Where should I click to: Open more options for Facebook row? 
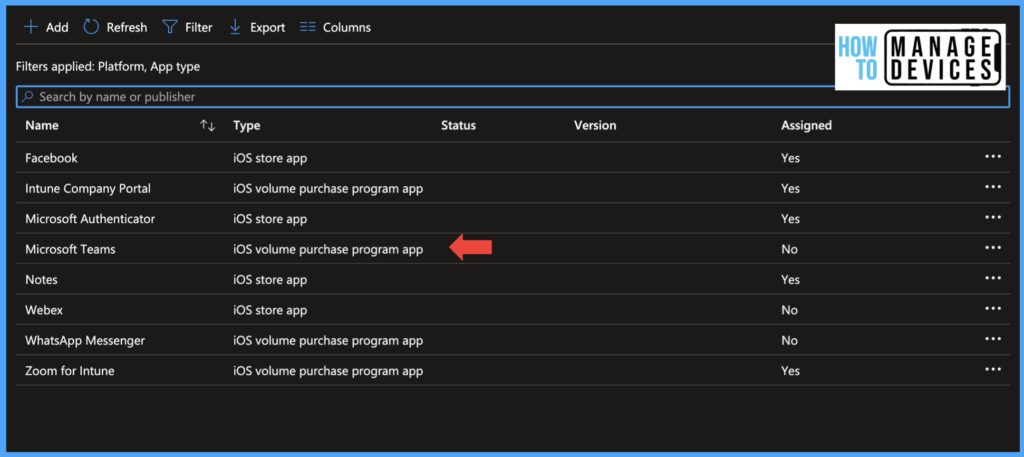point(993,157)
